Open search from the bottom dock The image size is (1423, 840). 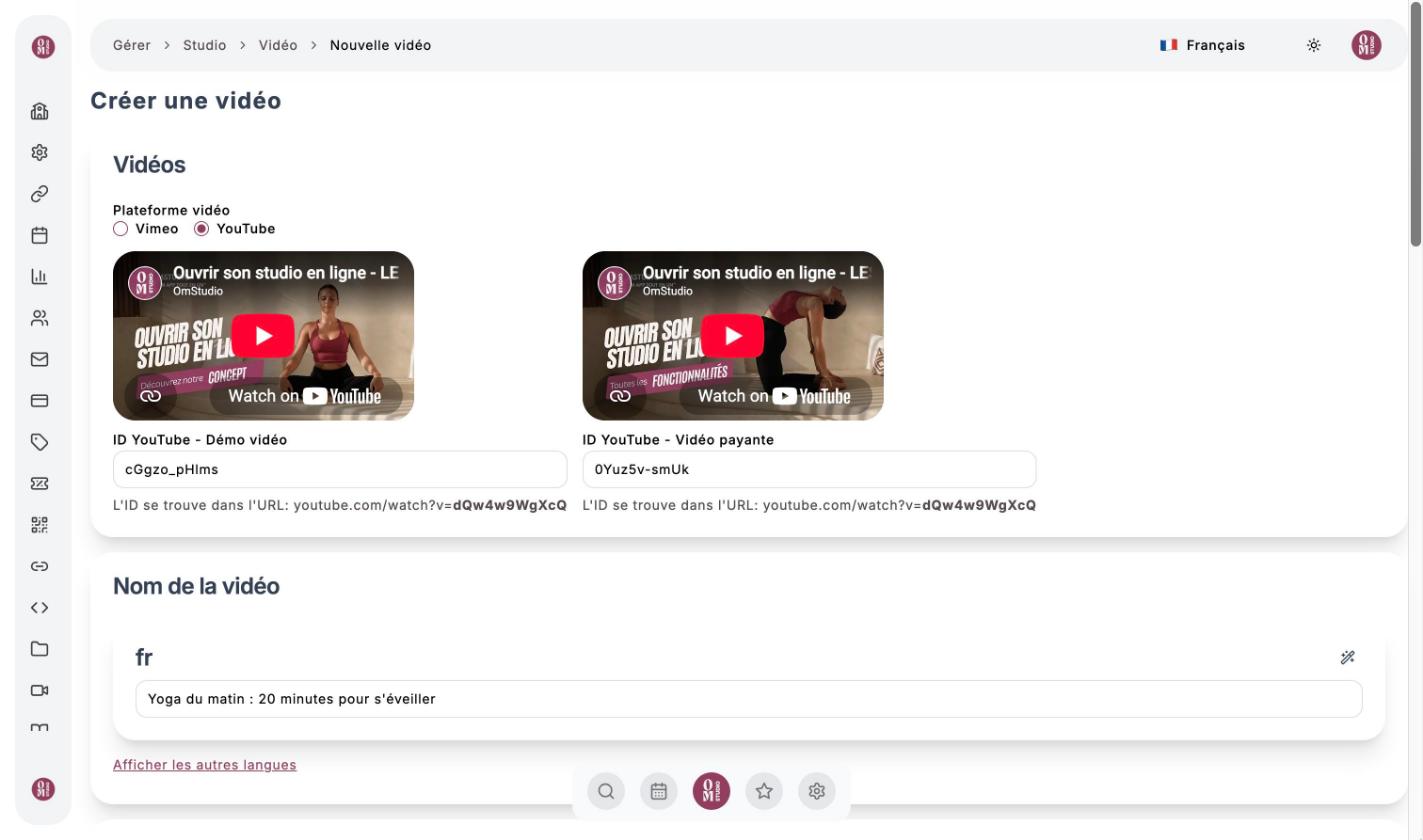pos(606,791)
